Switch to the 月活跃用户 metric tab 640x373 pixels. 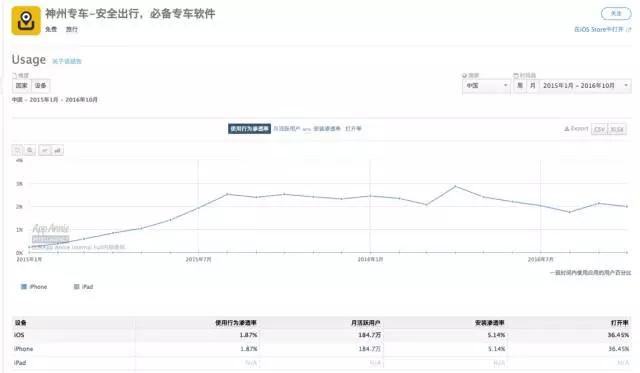point(287,129)
